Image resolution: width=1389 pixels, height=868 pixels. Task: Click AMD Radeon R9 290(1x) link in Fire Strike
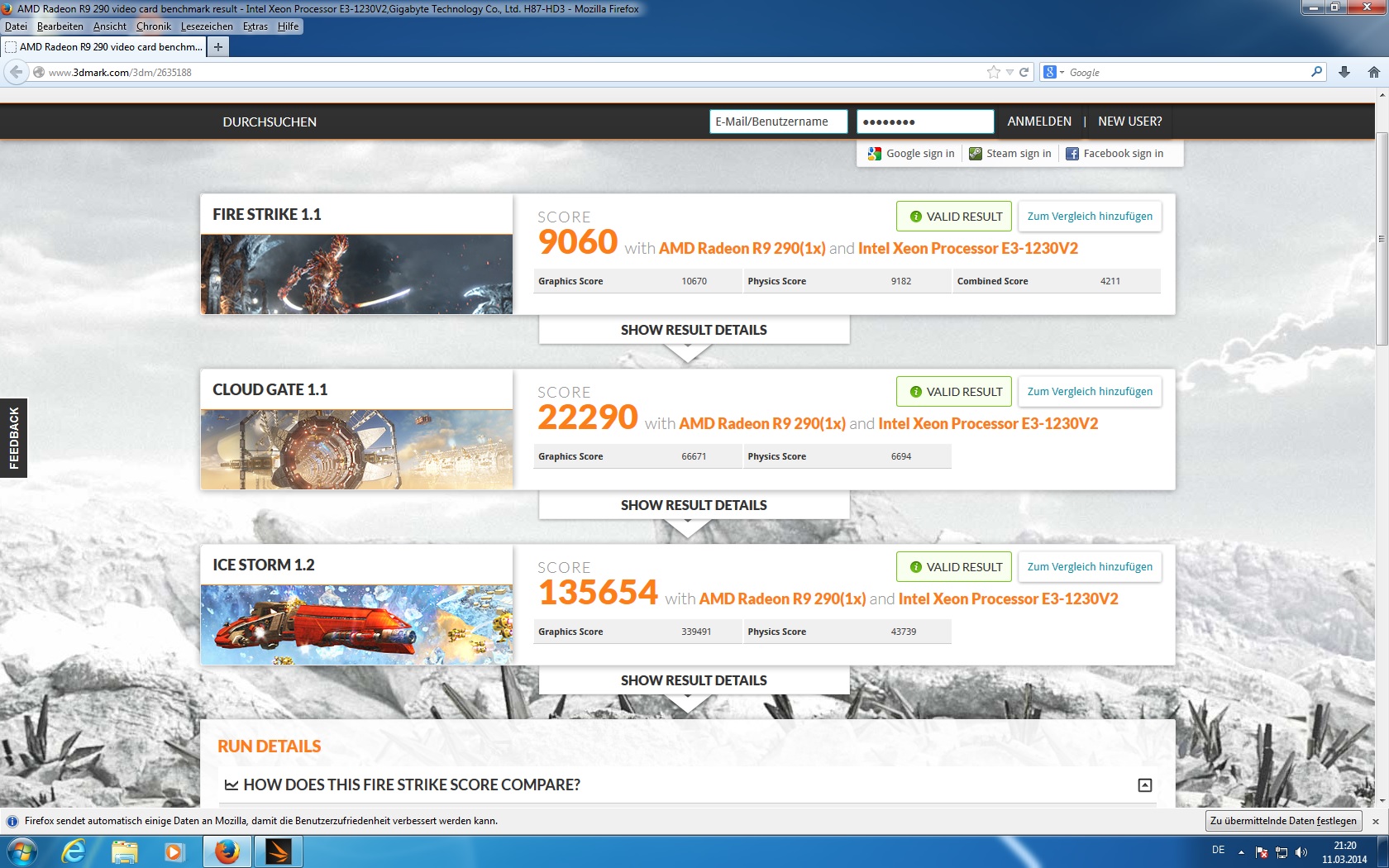[x=742, y=248]
